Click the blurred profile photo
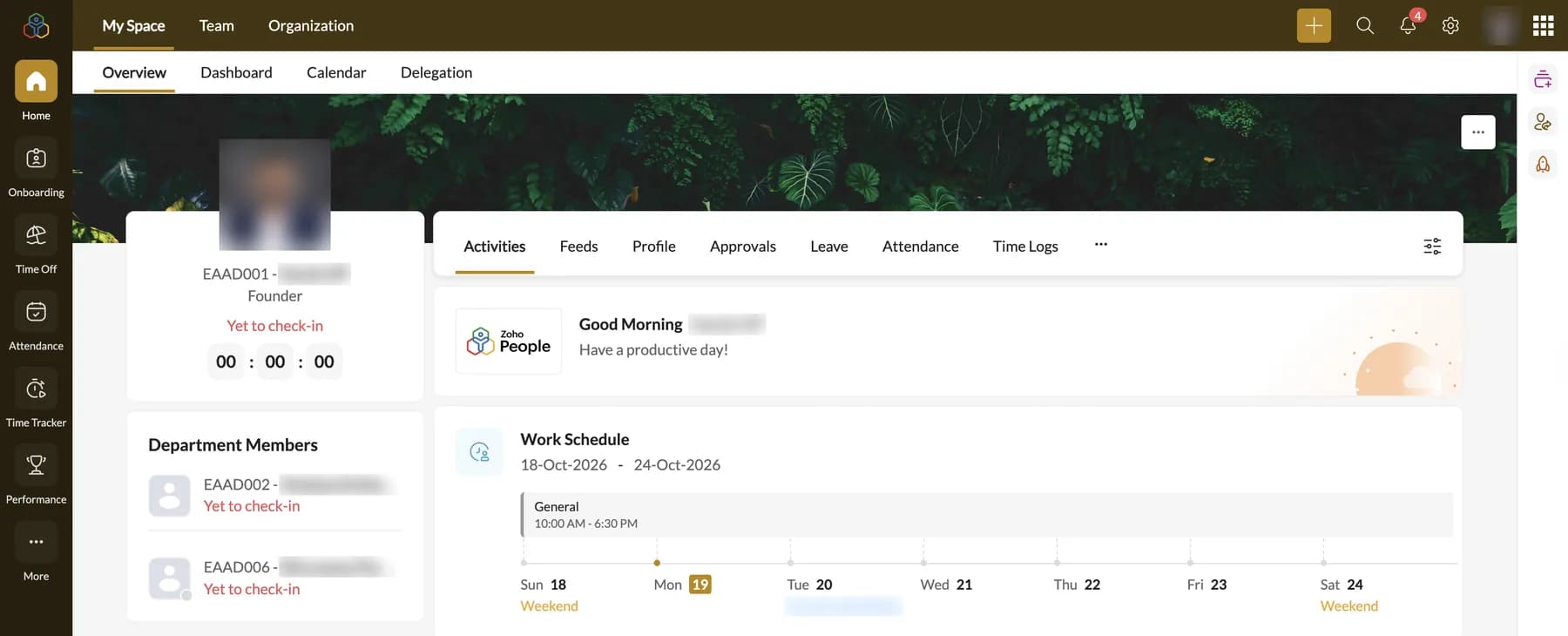Screen dimensions: 1568x636 [274, 194]
